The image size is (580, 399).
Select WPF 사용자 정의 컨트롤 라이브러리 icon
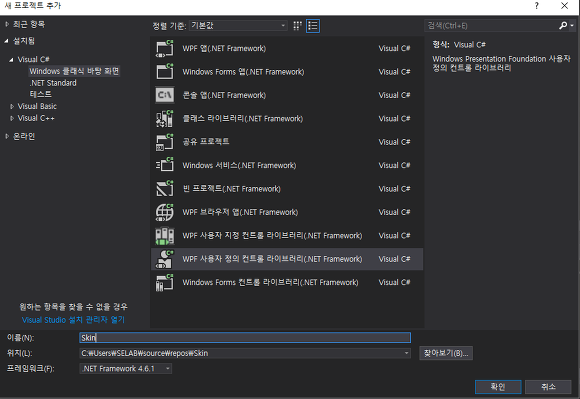click(165, 259)
